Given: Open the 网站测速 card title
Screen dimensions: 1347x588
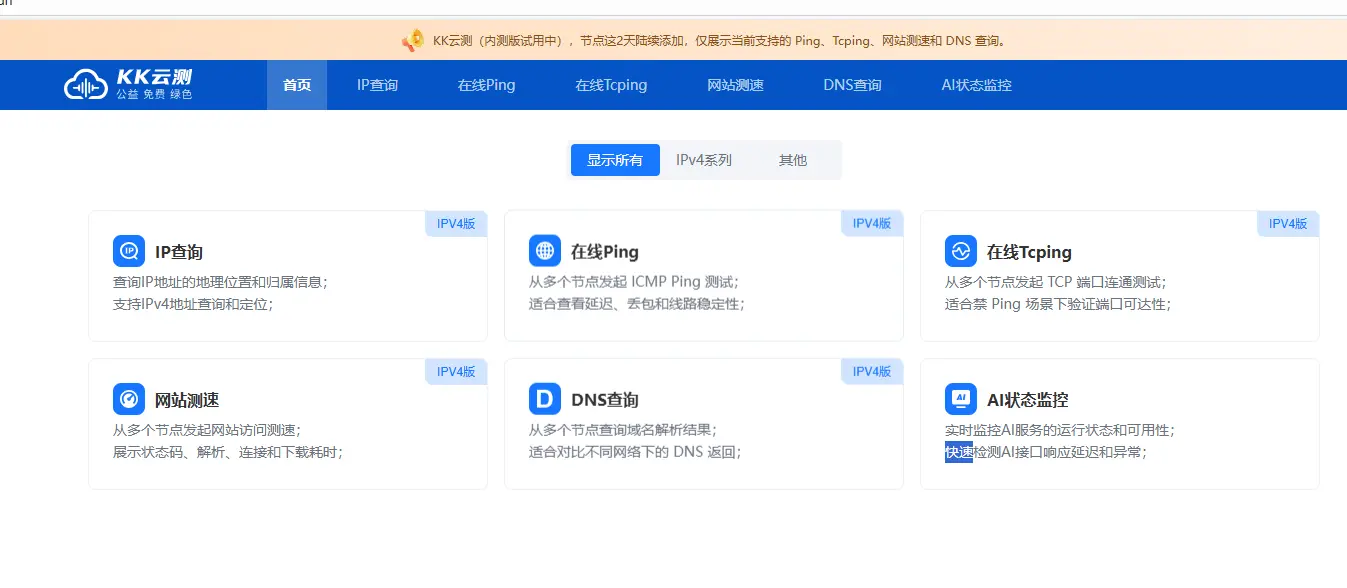Looking at the screenshot, I should coord(187,400).
